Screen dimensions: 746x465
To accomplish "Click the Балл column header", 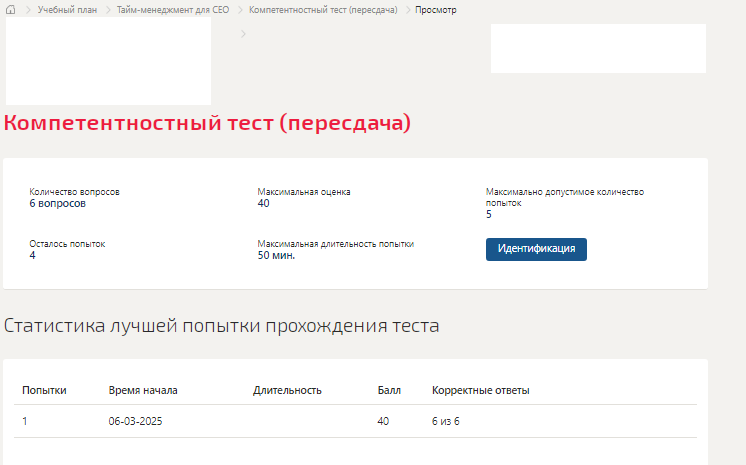I will coord(389,390).
